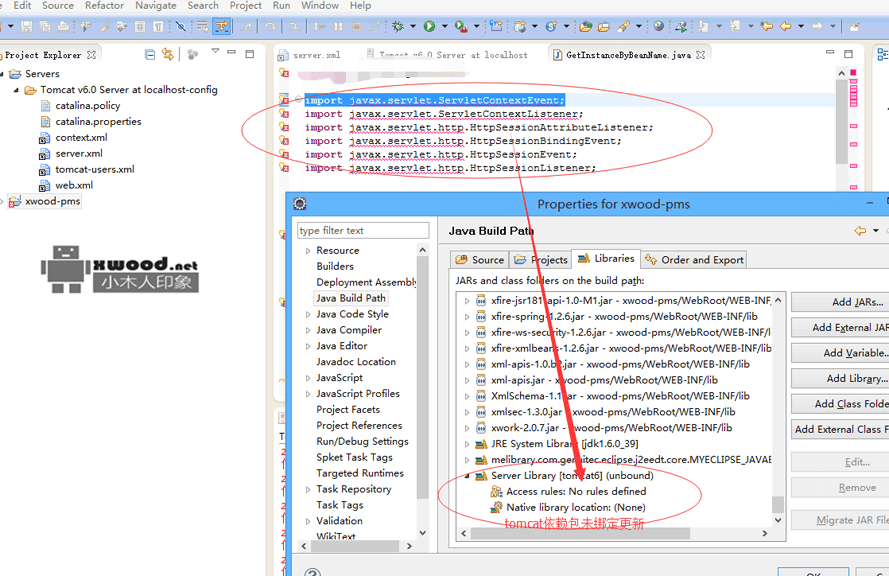This screenshot has height=576, width=889.
Task: Open the Search icon dropdown arrow
Action: pos(638,26)
